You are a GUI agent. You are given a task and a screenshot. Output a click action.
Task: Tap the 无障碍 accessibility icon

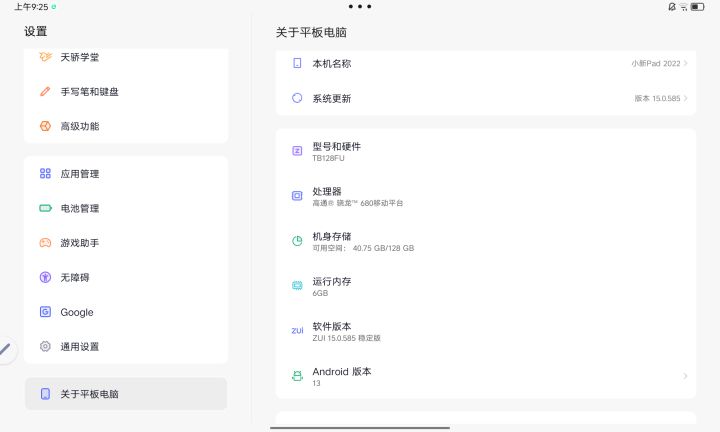[x=45, y=277]
